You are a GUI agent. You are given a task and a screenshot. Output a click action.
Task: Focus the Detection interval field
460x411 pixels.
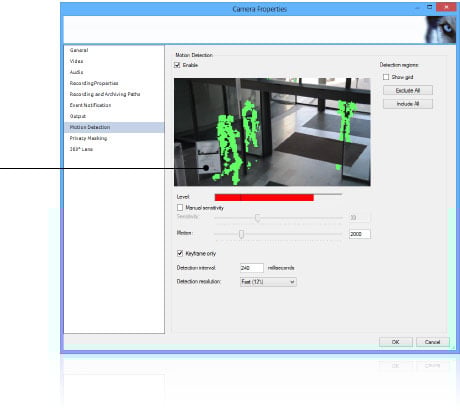coord(252,268)
